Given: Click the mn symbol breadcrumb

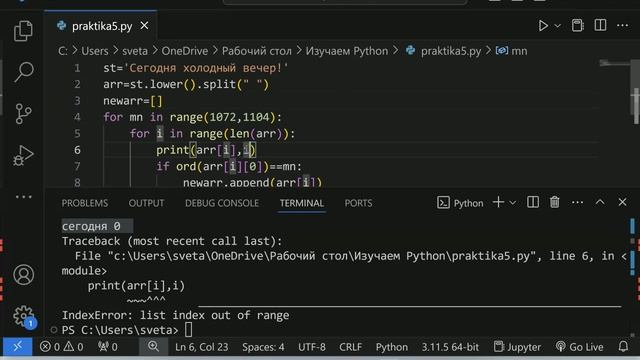Looking at the screenshot, I should [511, 51].
